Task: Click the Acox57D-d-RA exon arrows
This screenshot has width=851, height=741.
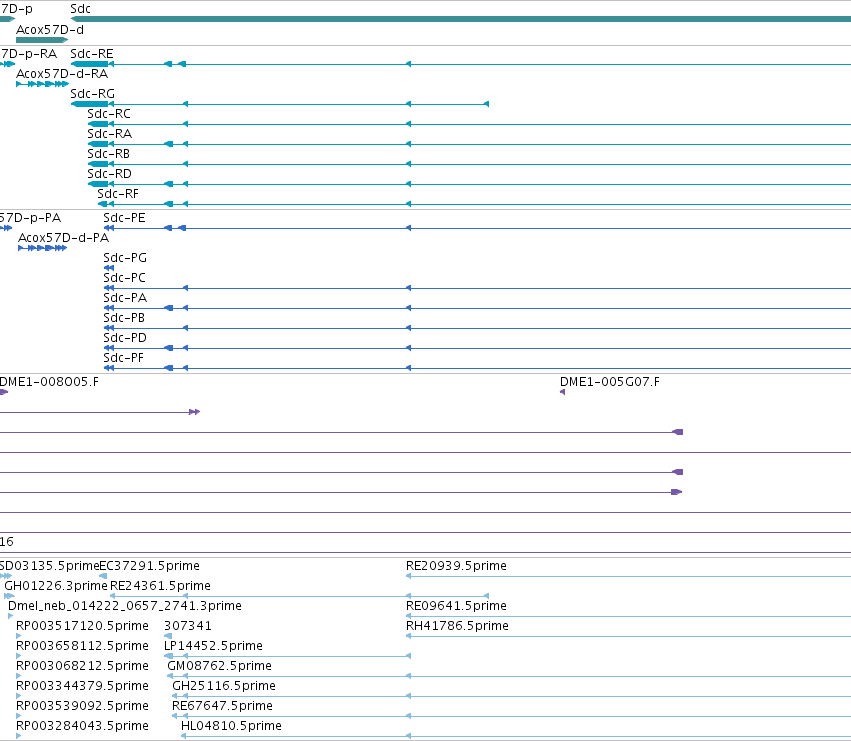Action: pos(42,84)
